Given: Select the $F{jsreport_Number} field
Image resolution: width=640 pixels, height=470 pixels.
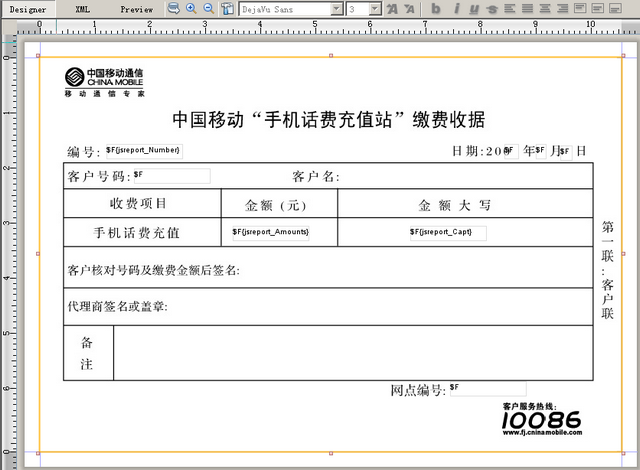Looking at the screenshot, I should click(144, 151).
